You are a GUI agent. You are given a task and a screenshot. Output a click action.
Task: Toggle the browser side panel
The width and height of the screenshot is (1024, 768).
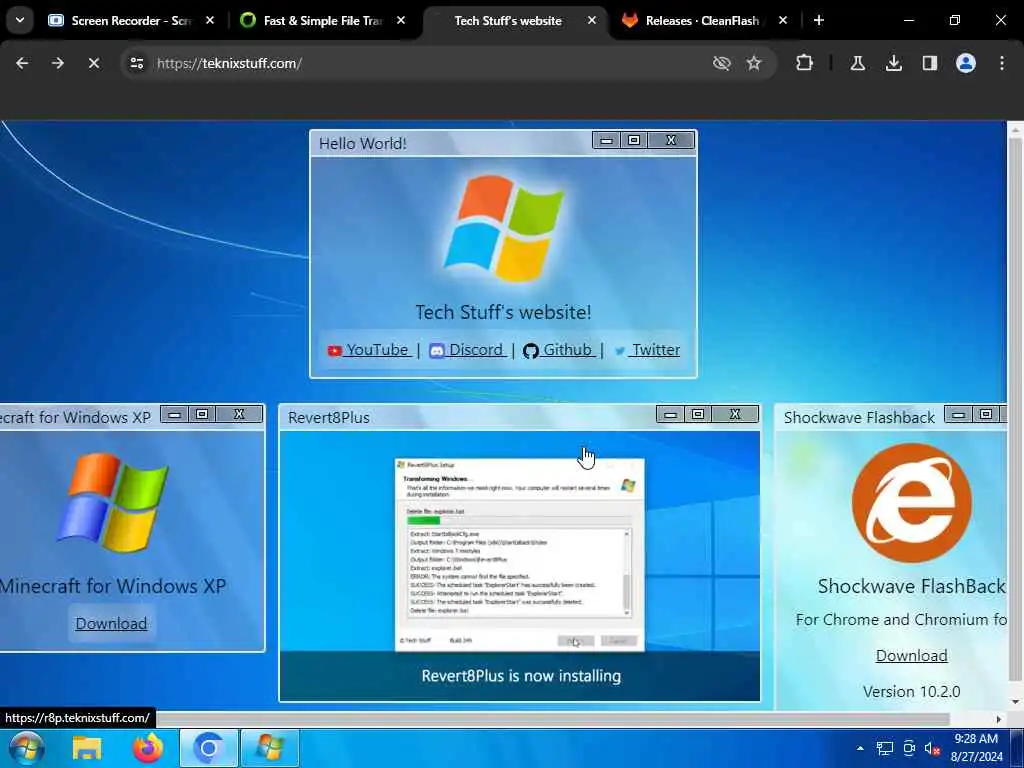[929, 63]
